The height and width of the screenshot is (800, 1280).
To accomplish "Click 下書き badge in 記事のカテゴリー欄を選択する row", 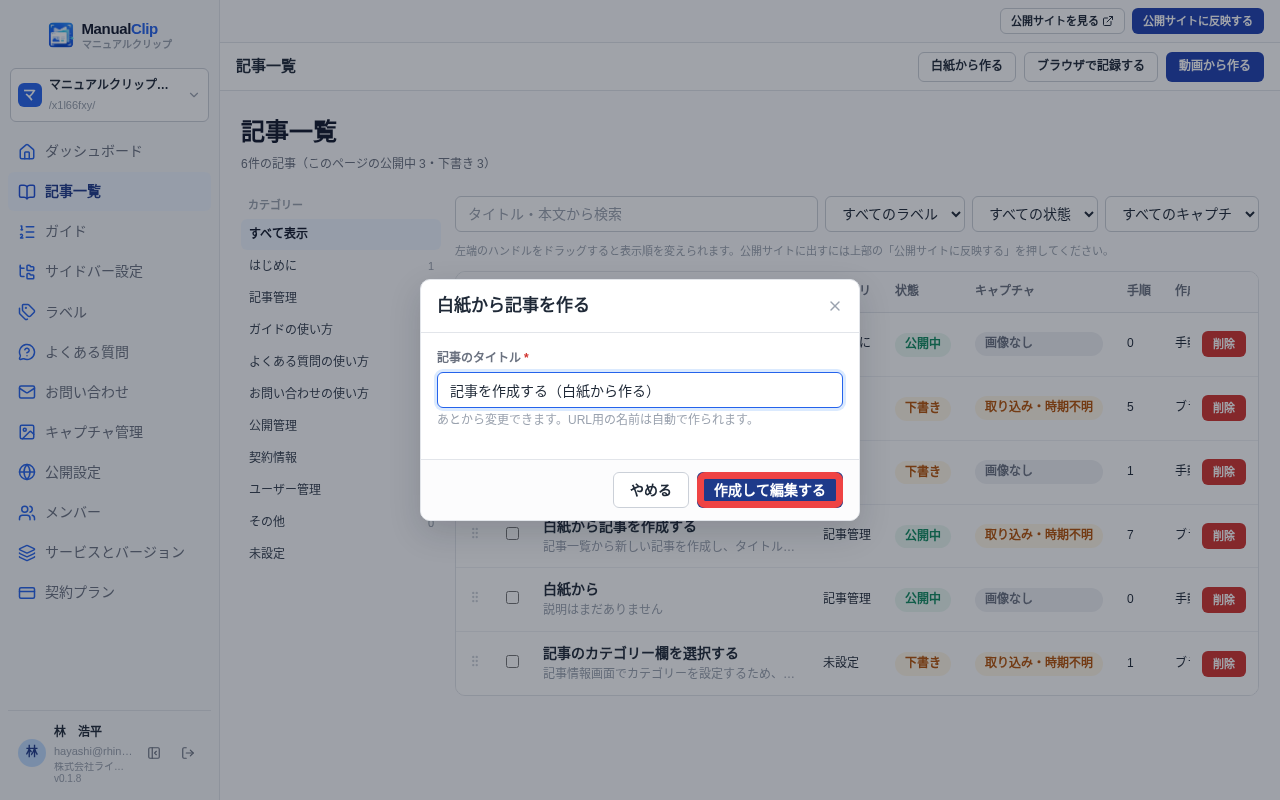I will (923, 663).
